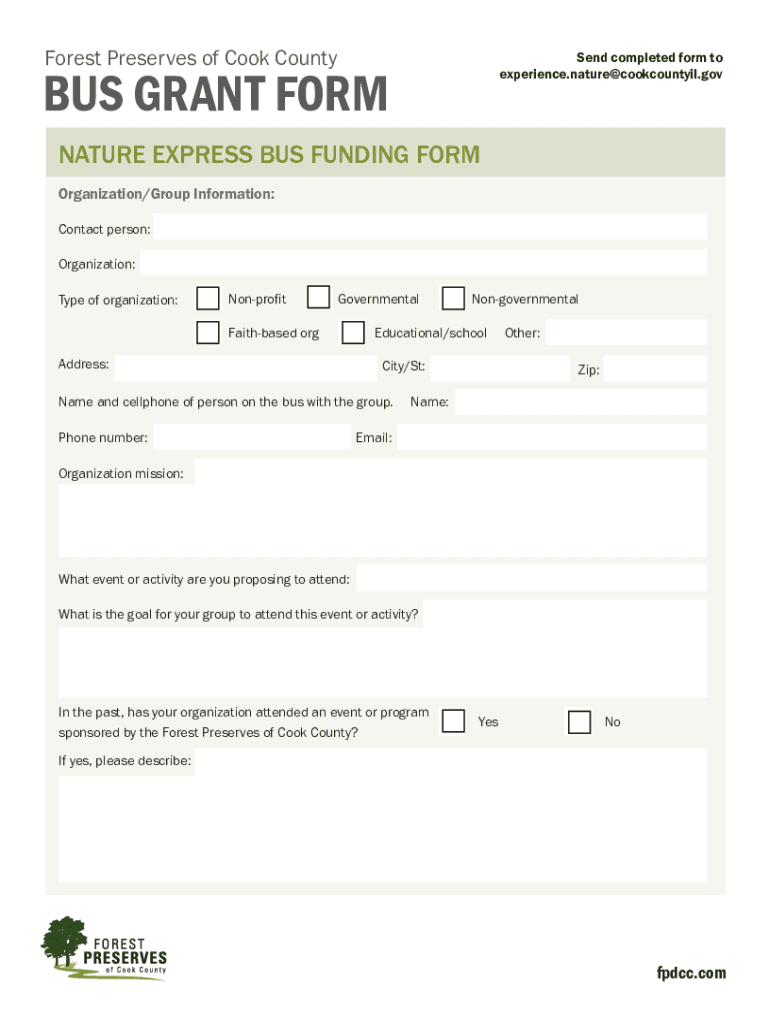Check the Non-profit checkbox
Screen dimensions: 770x1024
click(208, 299)
